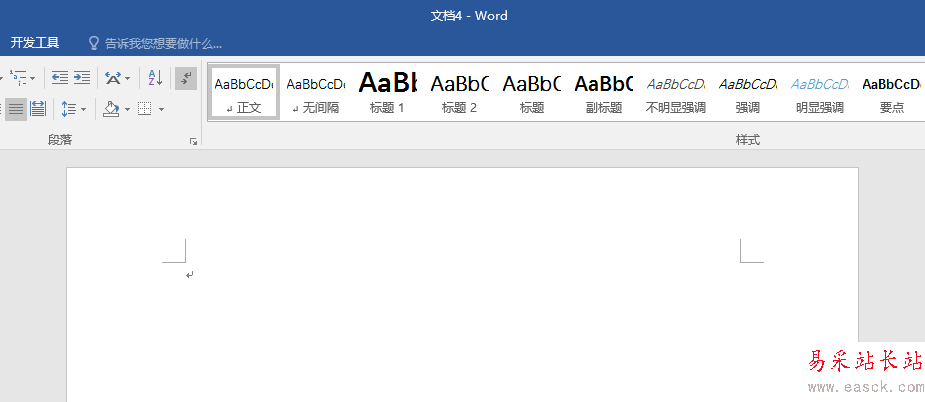Screen dimensions: 925x402
Task: Click the increase indent icon
Action: [81, 77]
